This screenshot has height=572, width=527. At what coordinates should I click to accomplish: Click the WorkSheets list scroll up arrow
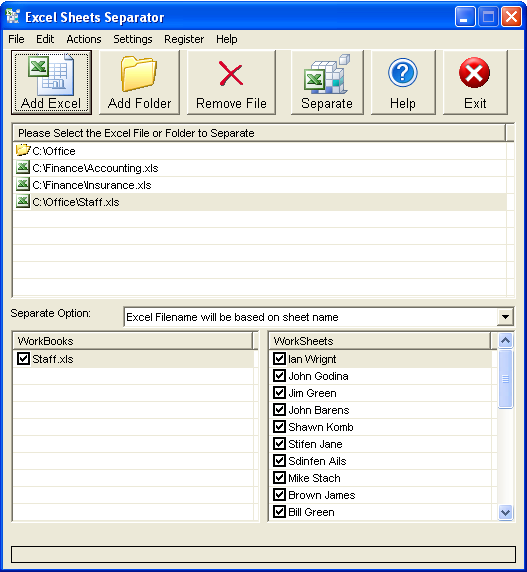pos(505,341)
